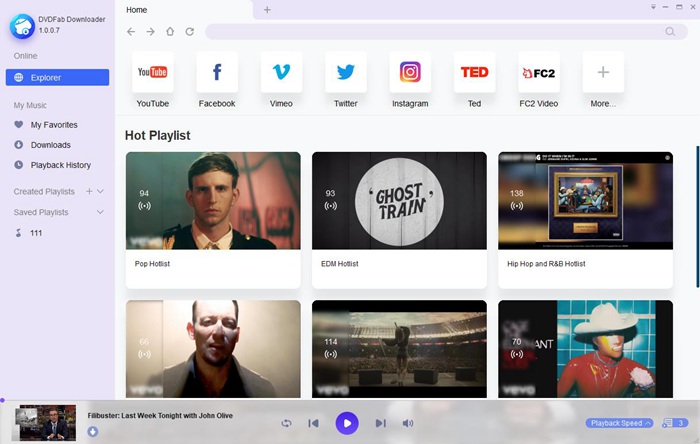Image resolution: width=700 pixels, height=444 pixels.
Task: Open the play queue showing 3 items
Action: pos(674,423)
